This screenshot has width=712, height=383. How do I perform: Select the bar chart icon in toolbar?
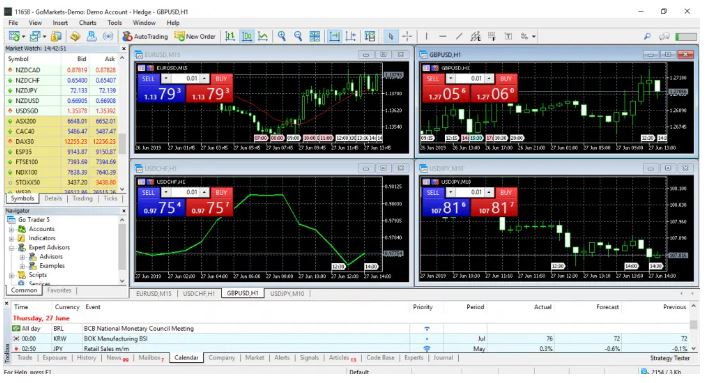230,36
